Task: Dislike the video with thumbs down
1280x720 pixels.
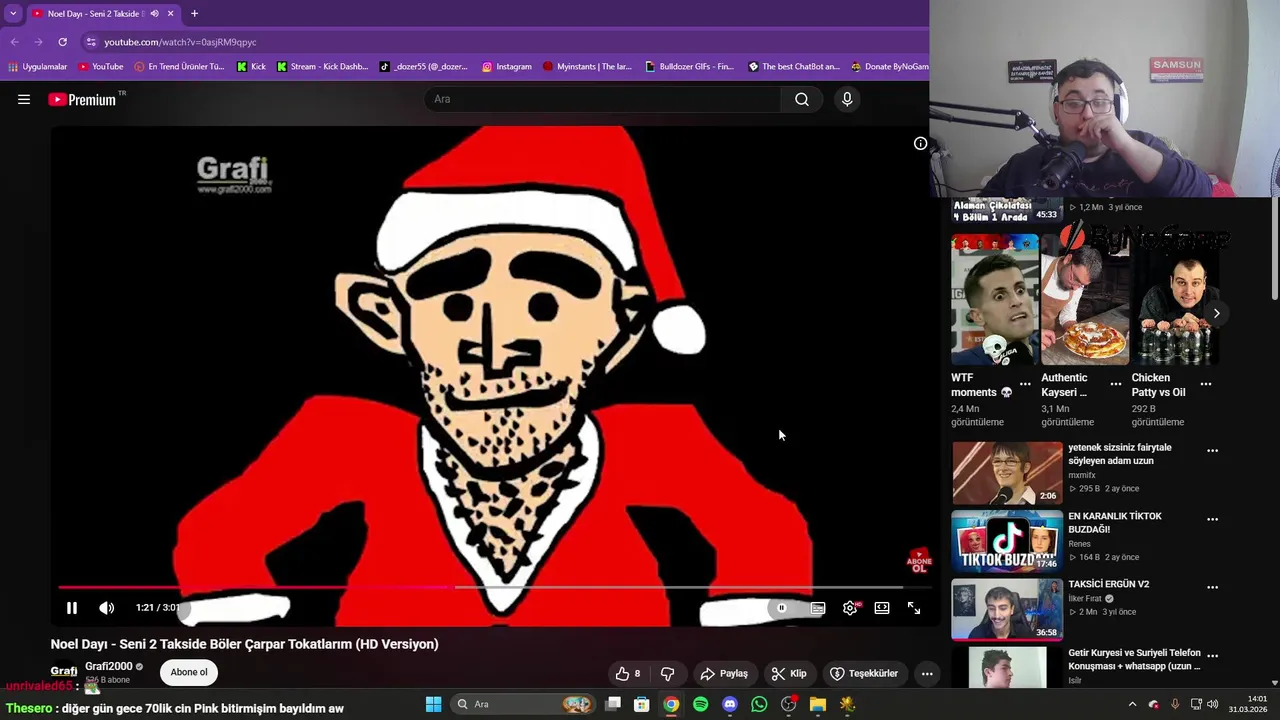Action: (667, 673)
